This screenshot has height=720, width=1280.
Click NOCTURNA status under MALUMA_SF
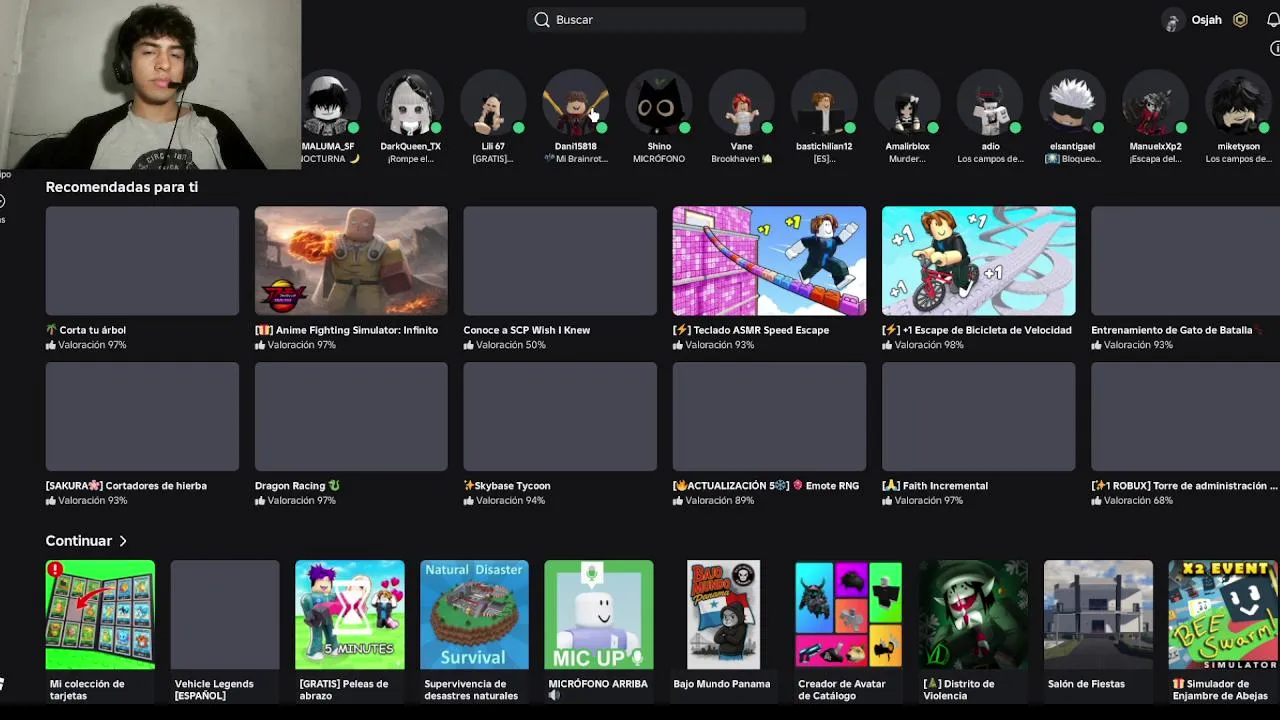(329, 159)
